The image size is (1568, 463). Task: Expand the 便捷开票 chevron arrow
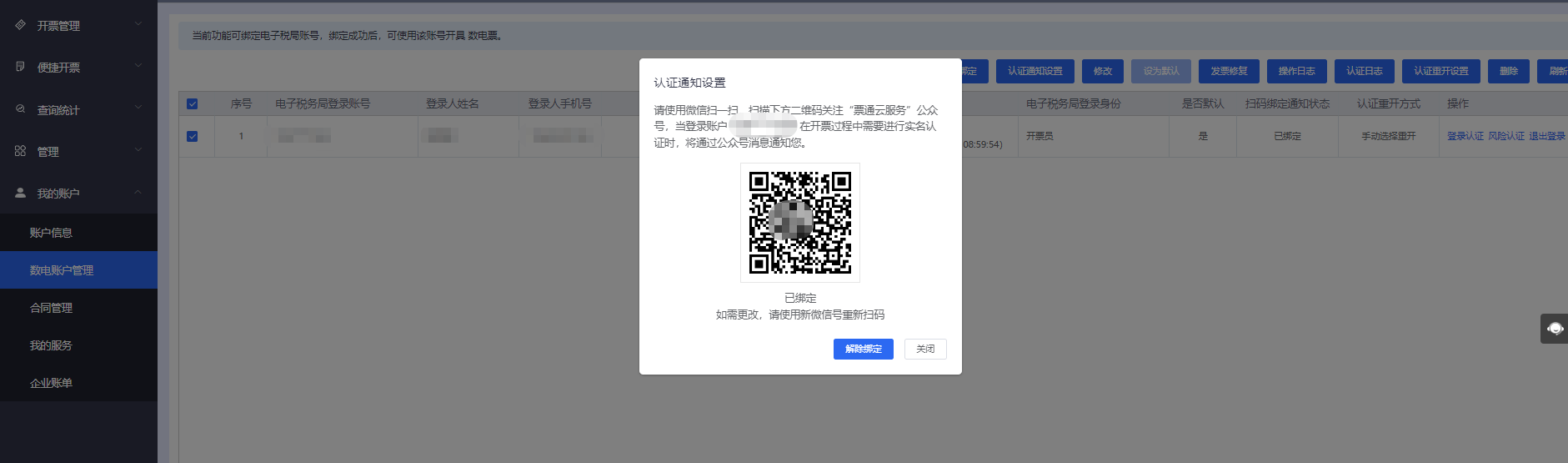(138, 66)
